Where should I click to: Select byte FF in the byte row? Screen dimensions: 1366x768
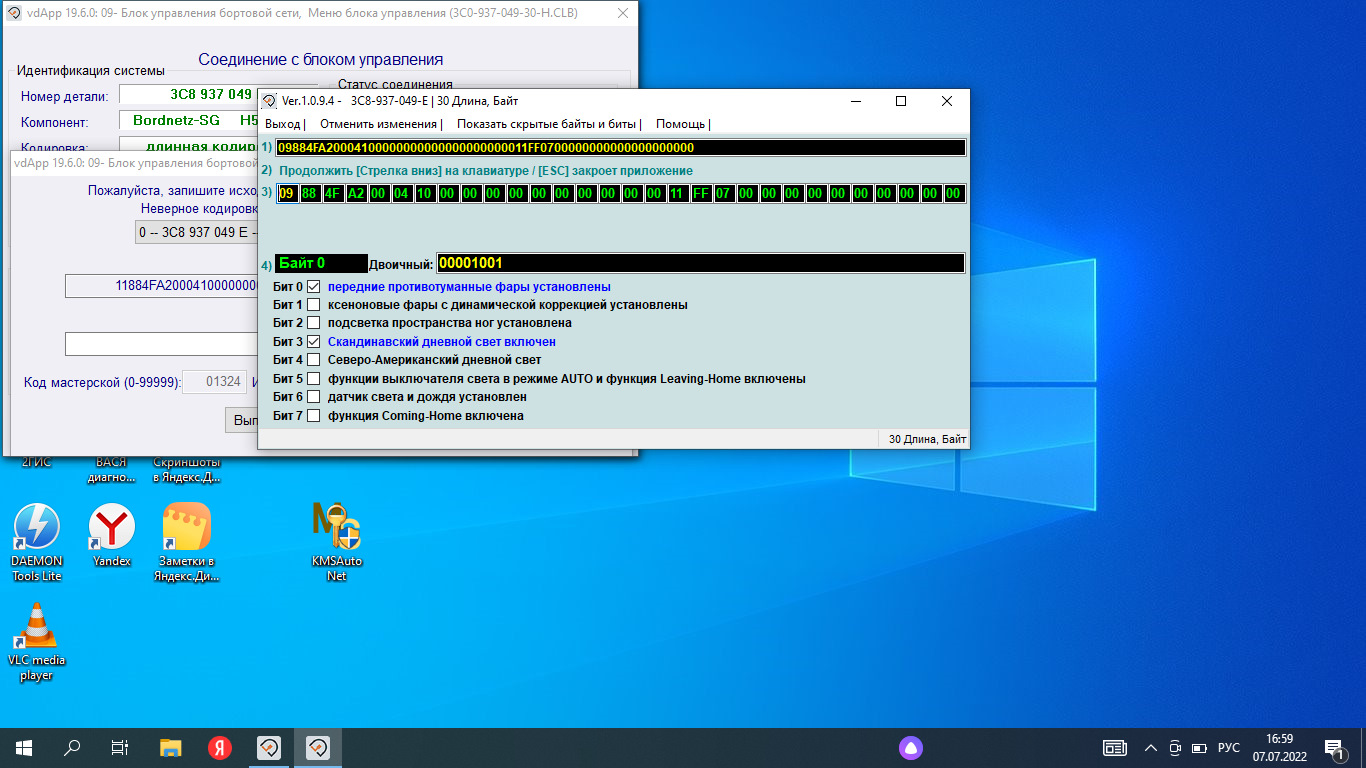(x=701, y=193)
